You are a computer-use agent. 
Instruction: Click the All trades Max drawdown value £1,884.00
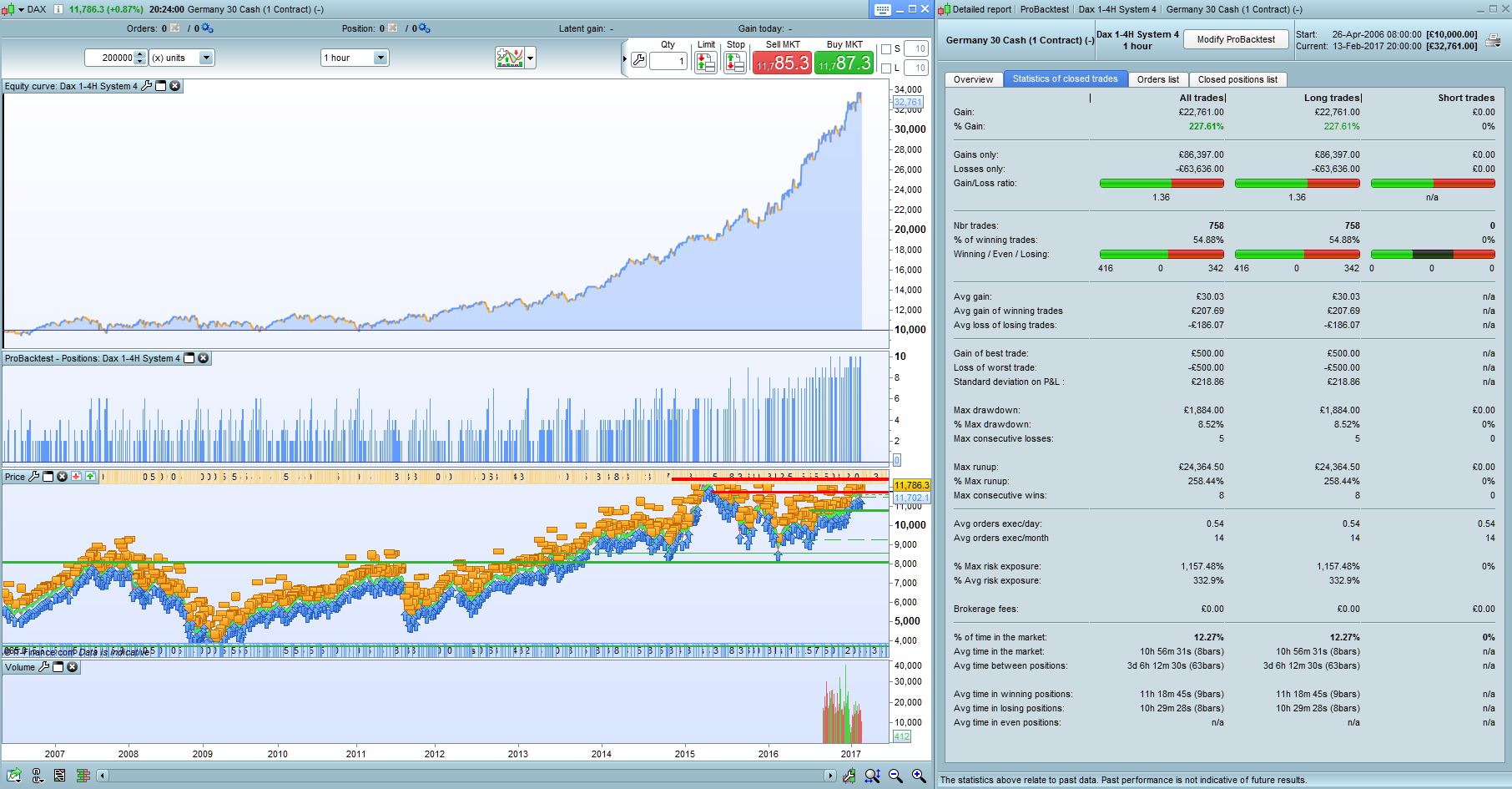click(1203, 410)
